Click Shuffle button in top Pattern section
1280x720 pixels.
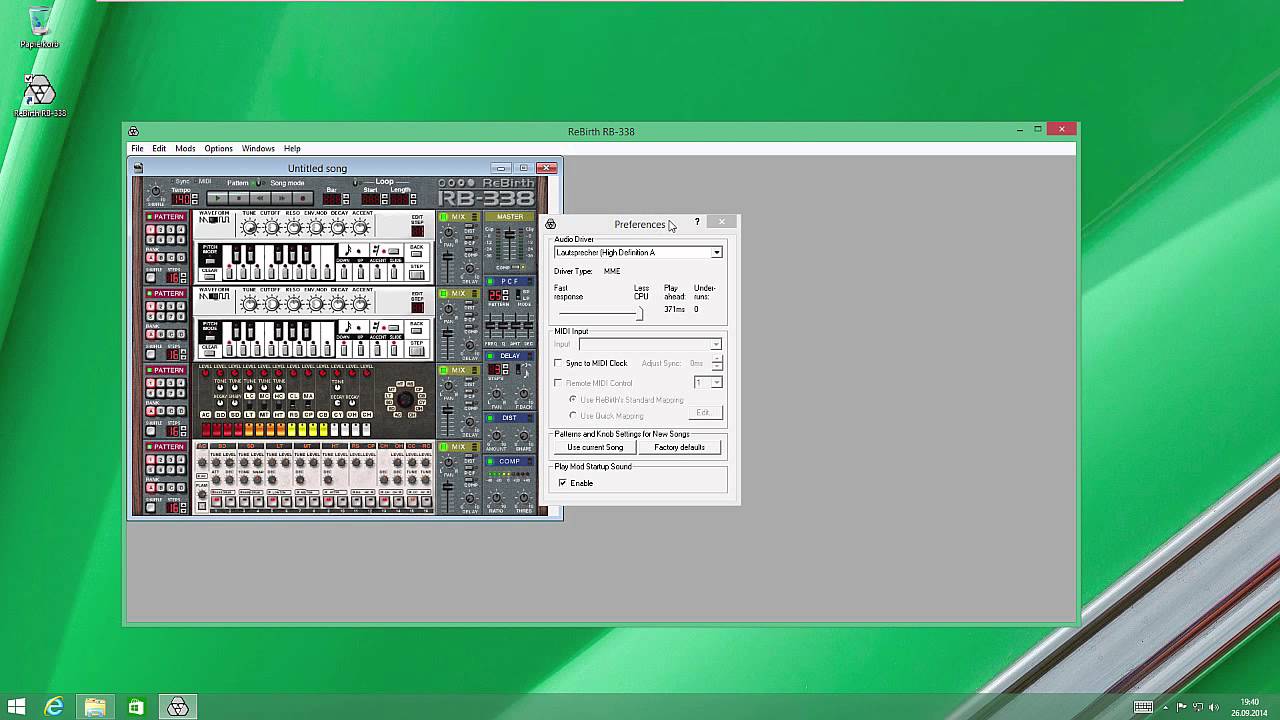pos(151,278)
